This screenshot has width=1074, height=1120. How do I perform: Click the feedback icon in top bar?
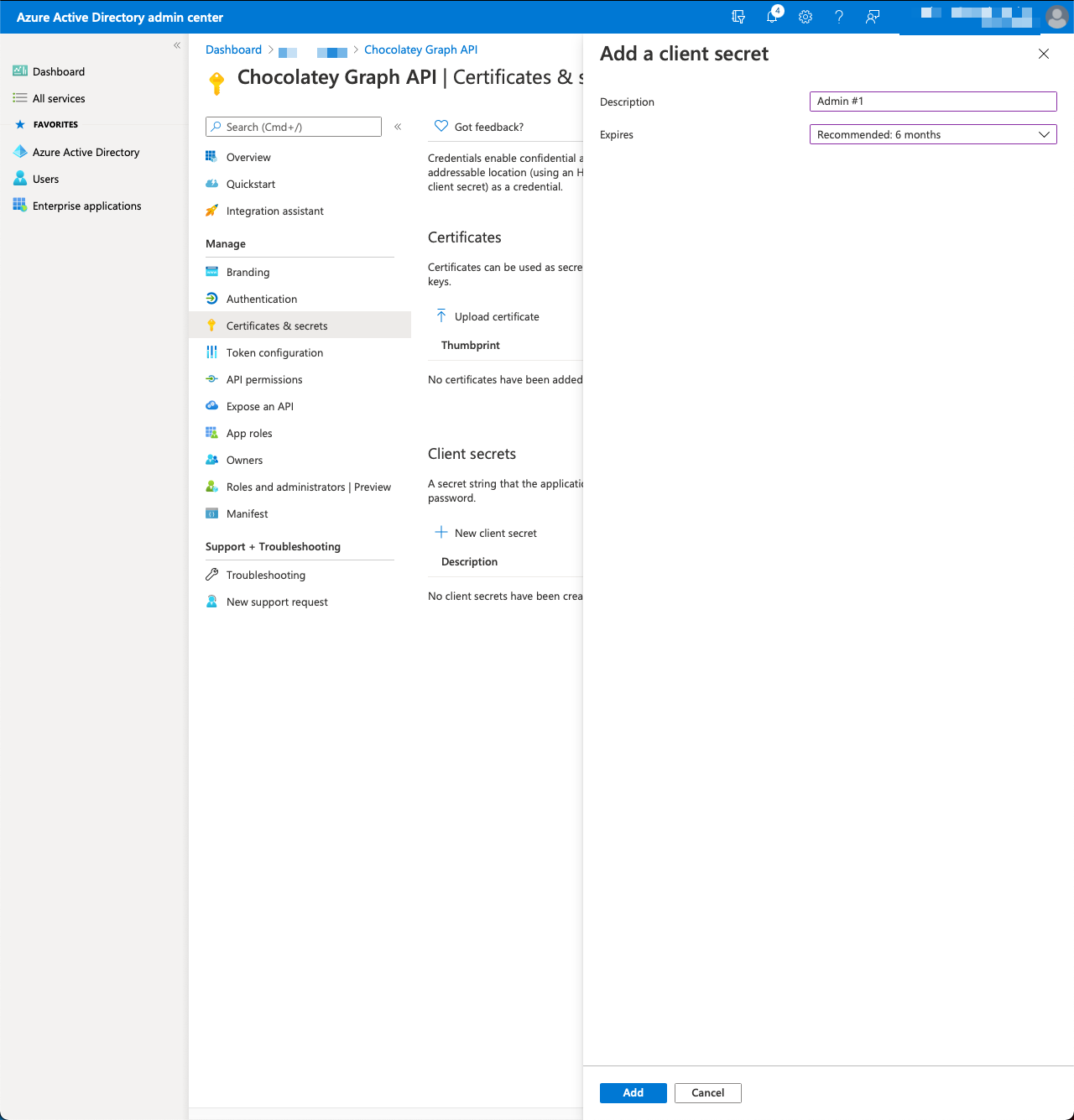tap(873, 17)
